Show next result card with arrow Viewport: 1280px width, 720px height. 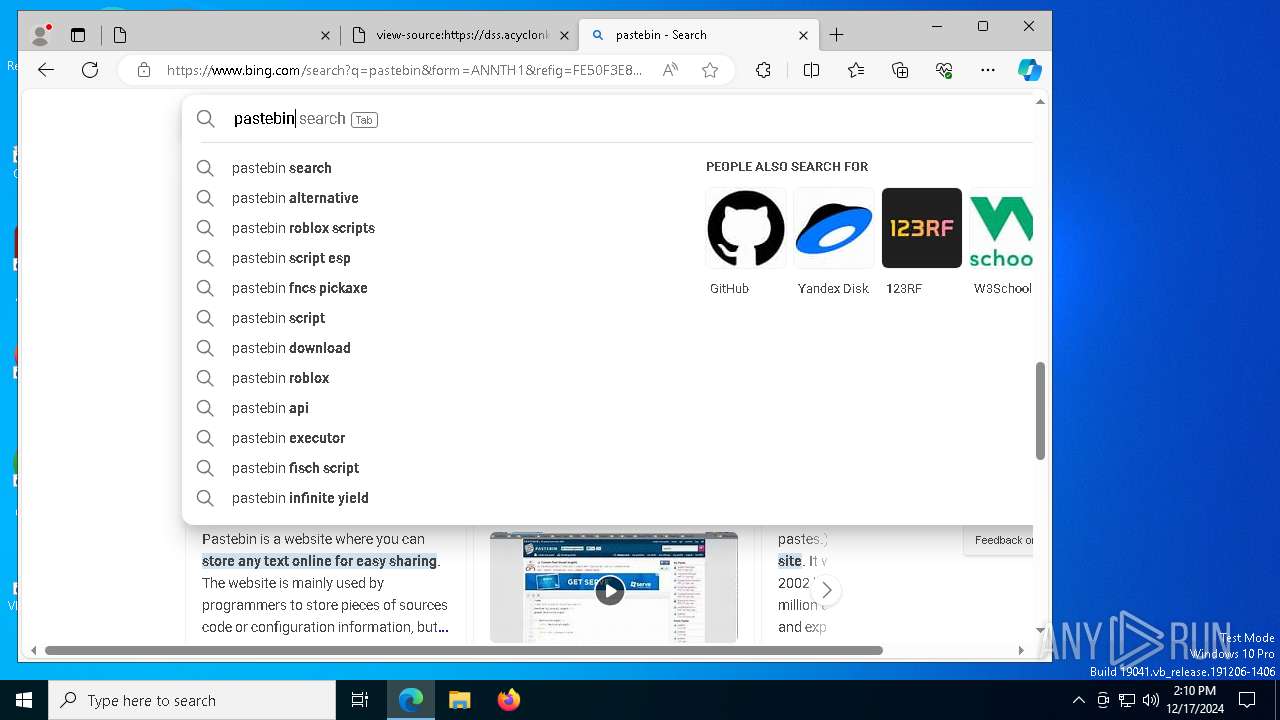pyautogui.click(x=827, y=590)
